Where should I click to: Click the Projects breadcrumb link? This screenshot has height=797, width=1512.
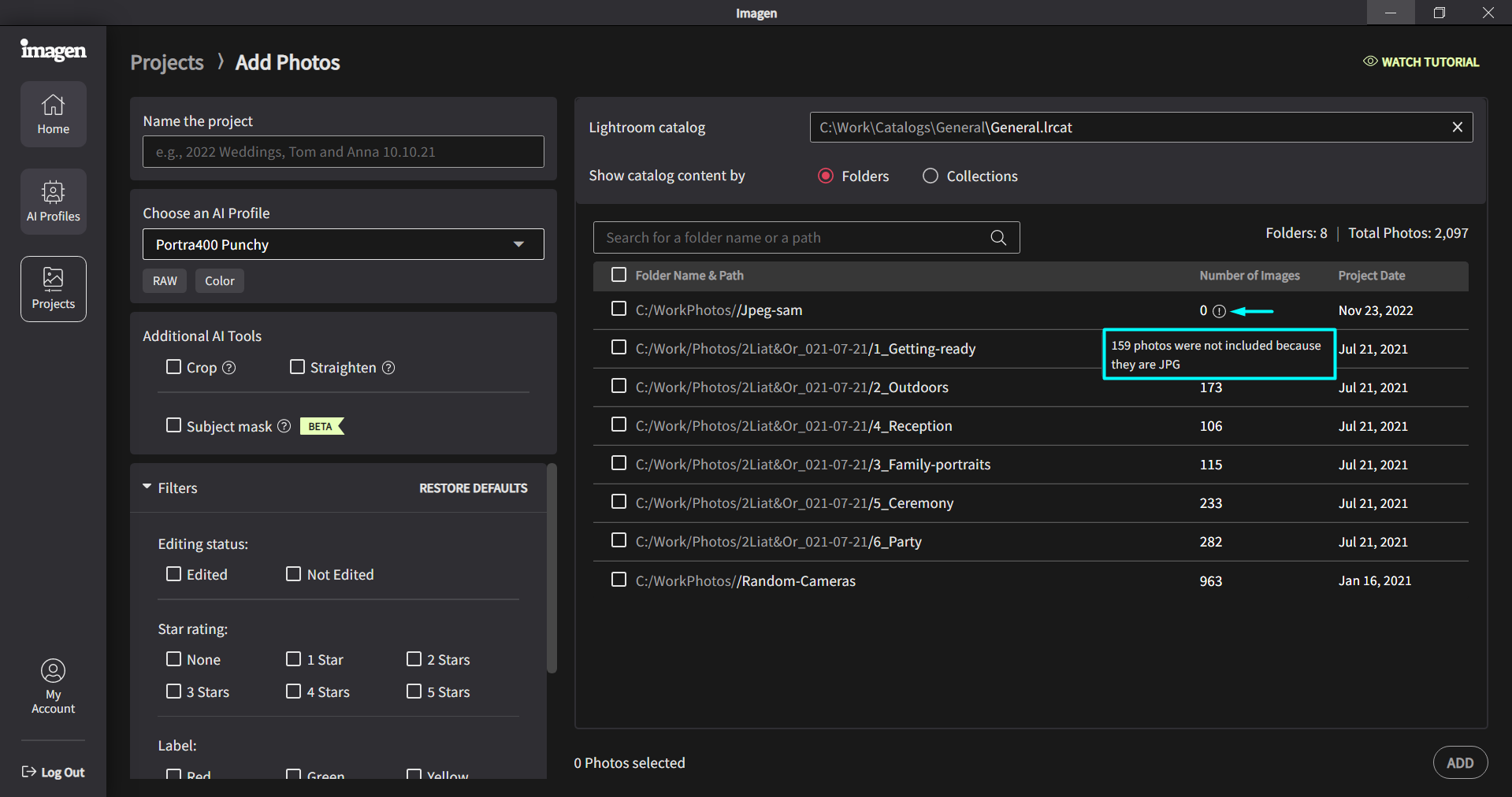[x=167, y=63]
